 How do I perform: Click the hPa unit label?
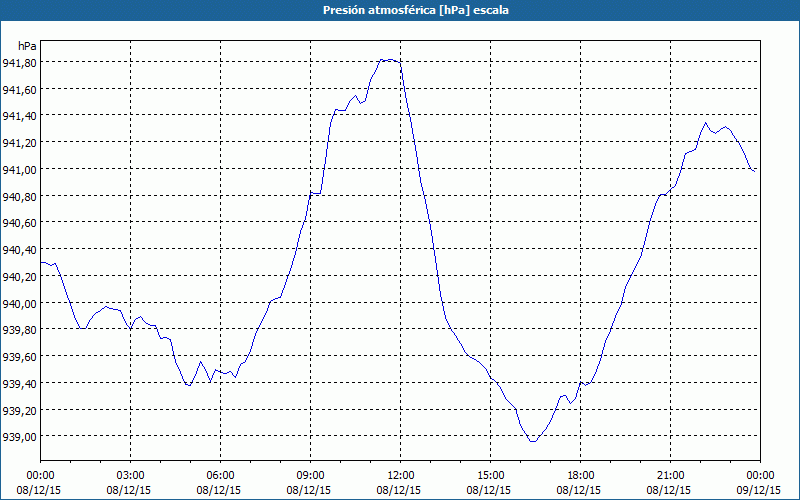pyautogui.click(x=27, y=46)
